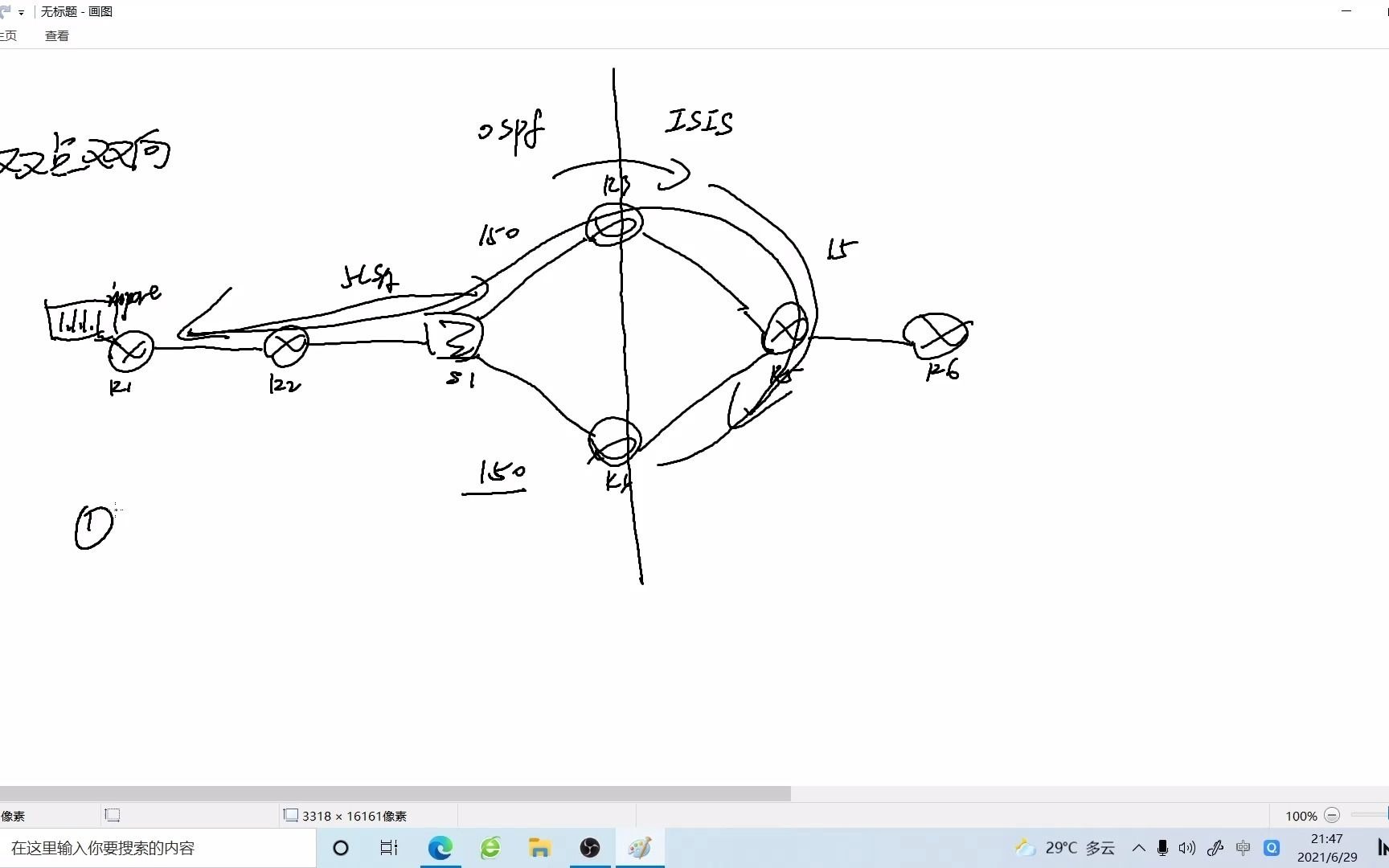
Task: Click the zoom out minus button
Action: pos(1332,815)
